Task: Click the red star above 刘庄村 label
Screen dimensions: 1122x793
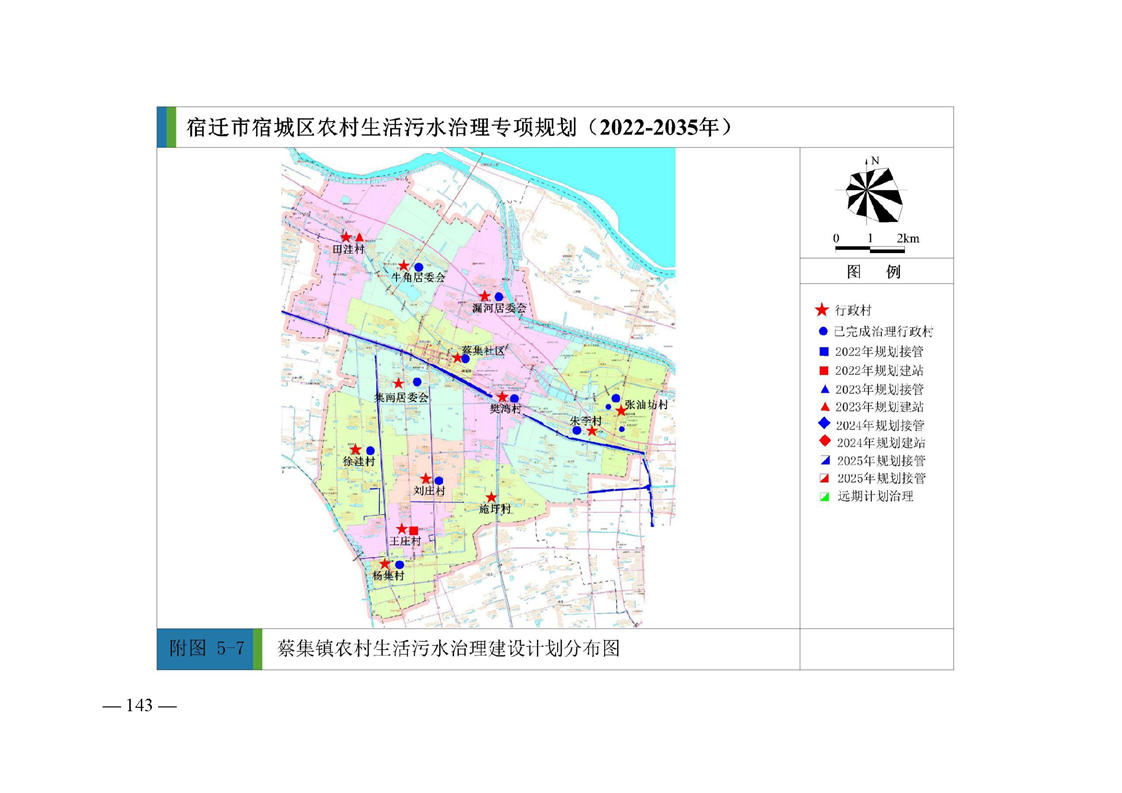Action: tap(425, 479)
